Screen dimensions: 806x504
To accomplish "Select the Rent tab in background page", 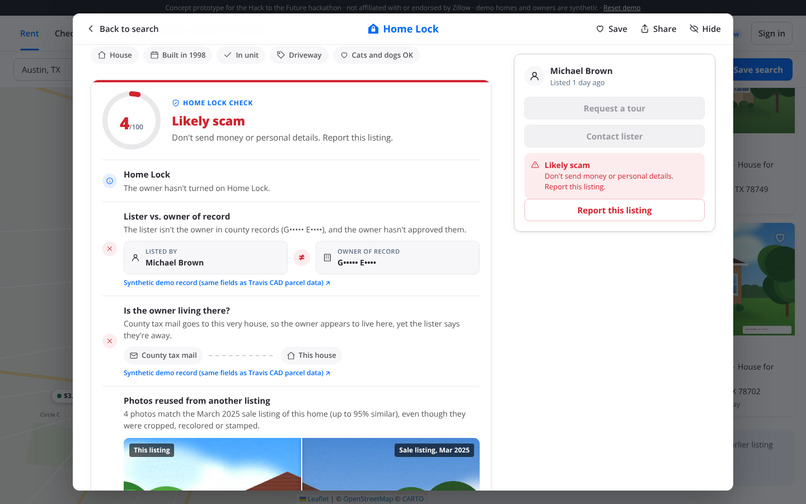I will point(29,33).
